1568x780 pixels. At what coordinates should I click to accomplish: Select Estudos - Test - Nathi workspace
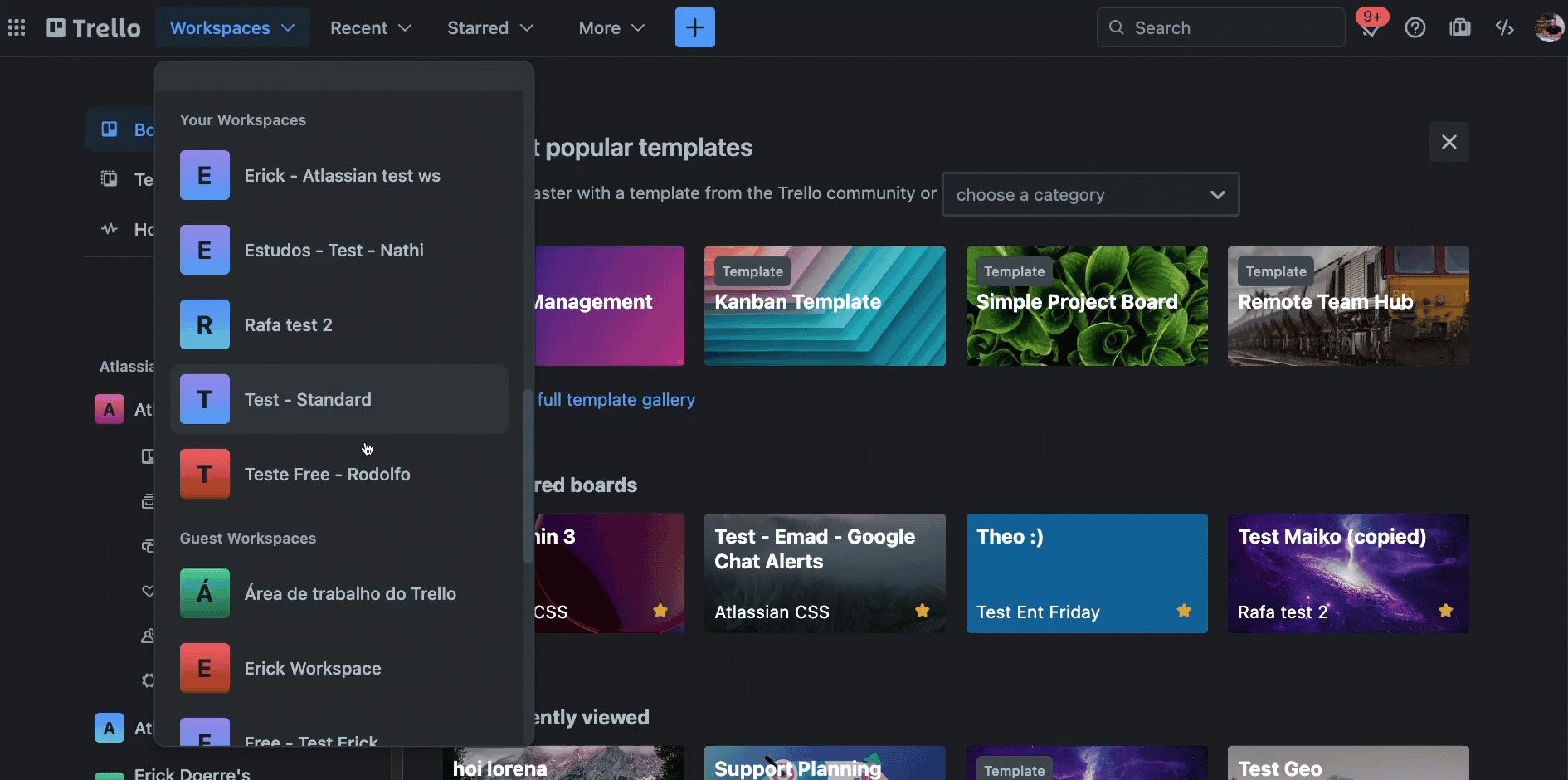click(x=339, y=250)
